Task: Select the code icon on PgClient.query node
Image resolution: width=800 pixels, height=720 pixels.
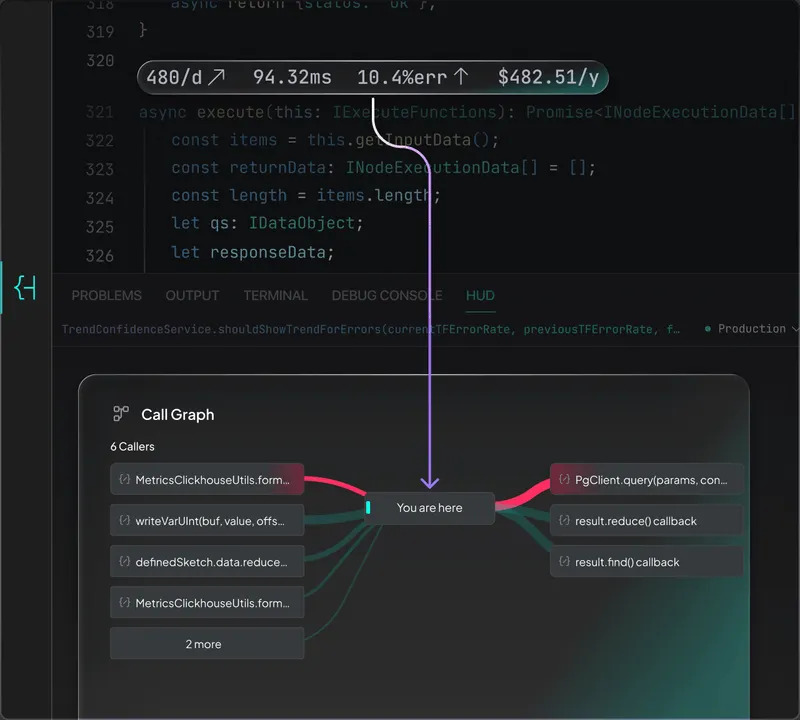Action: click(564, 479)
